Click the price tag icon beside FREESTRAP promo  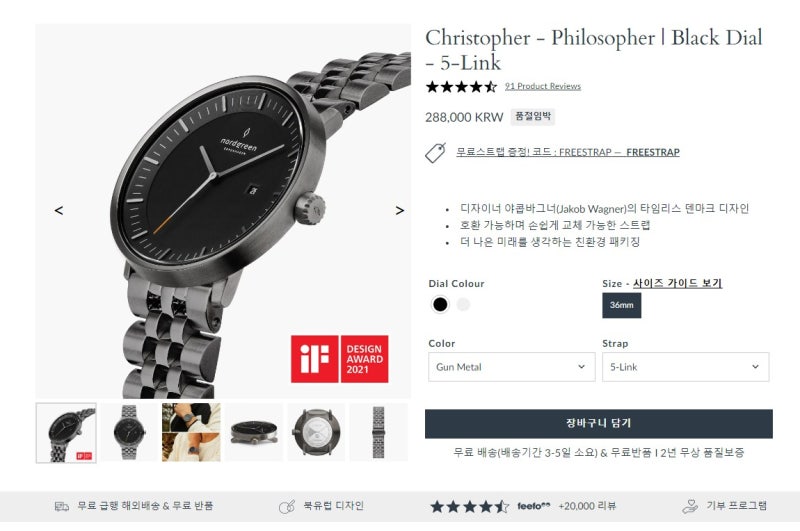(436, 153)
